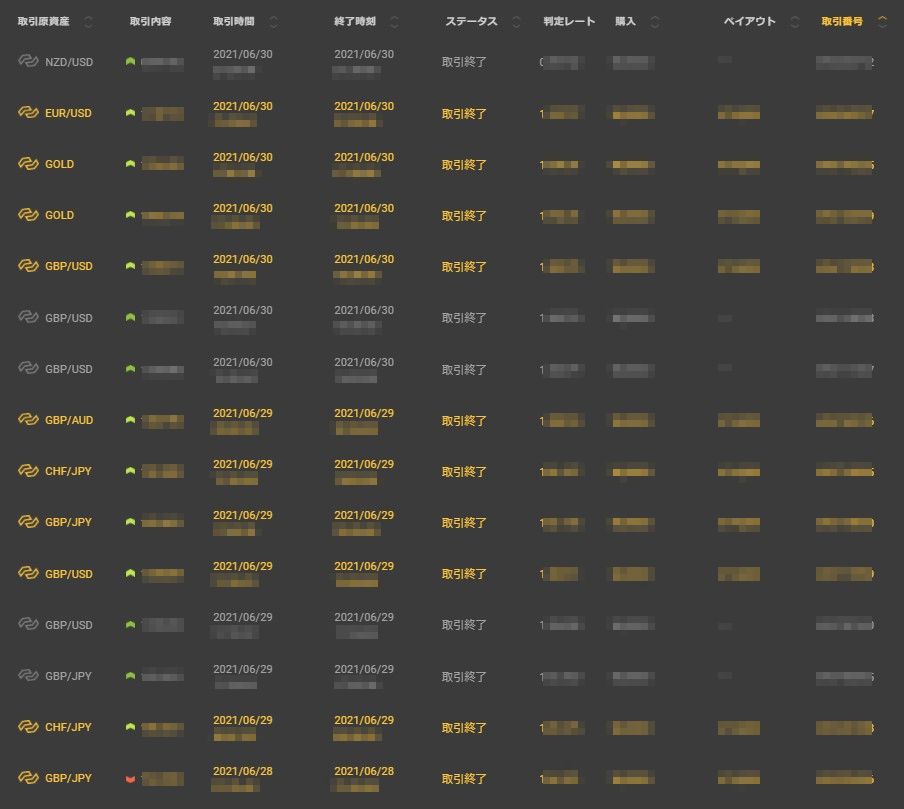Click the 判定レート column header
Image resolution: width=904 pixels, height=809 pixels.
(x=569, y=22)
